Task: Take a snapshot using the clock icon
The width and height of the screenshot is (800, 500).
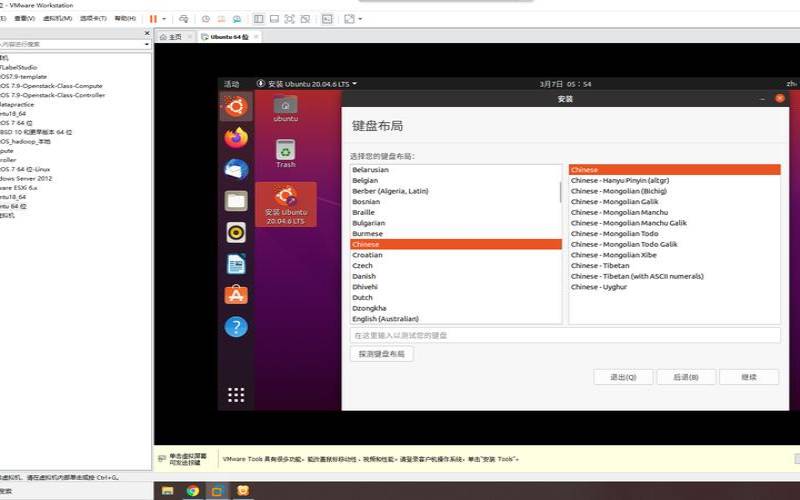Action: tap(206, 19)
